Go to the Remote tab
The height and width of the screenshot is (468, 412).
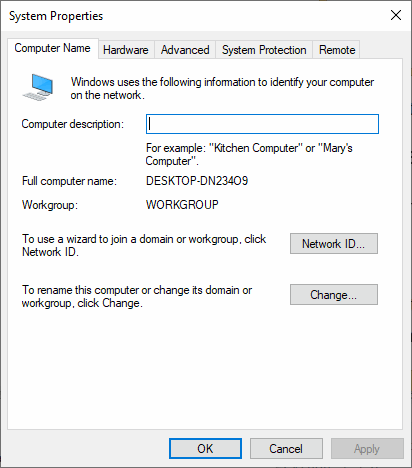pos(337,50)
